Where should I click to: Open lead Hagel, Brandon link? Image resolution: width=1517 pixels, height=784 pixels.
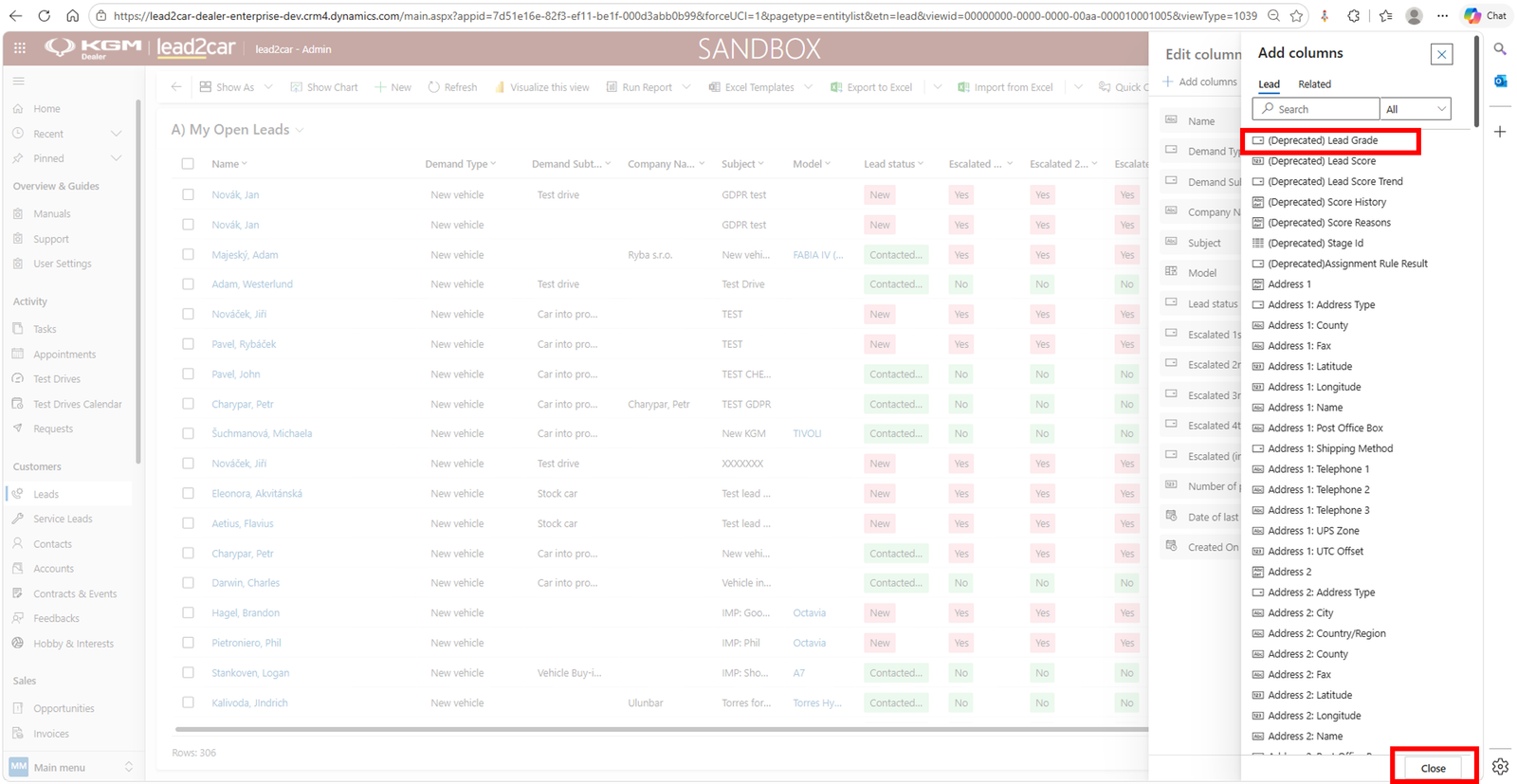tap(246, 612)
